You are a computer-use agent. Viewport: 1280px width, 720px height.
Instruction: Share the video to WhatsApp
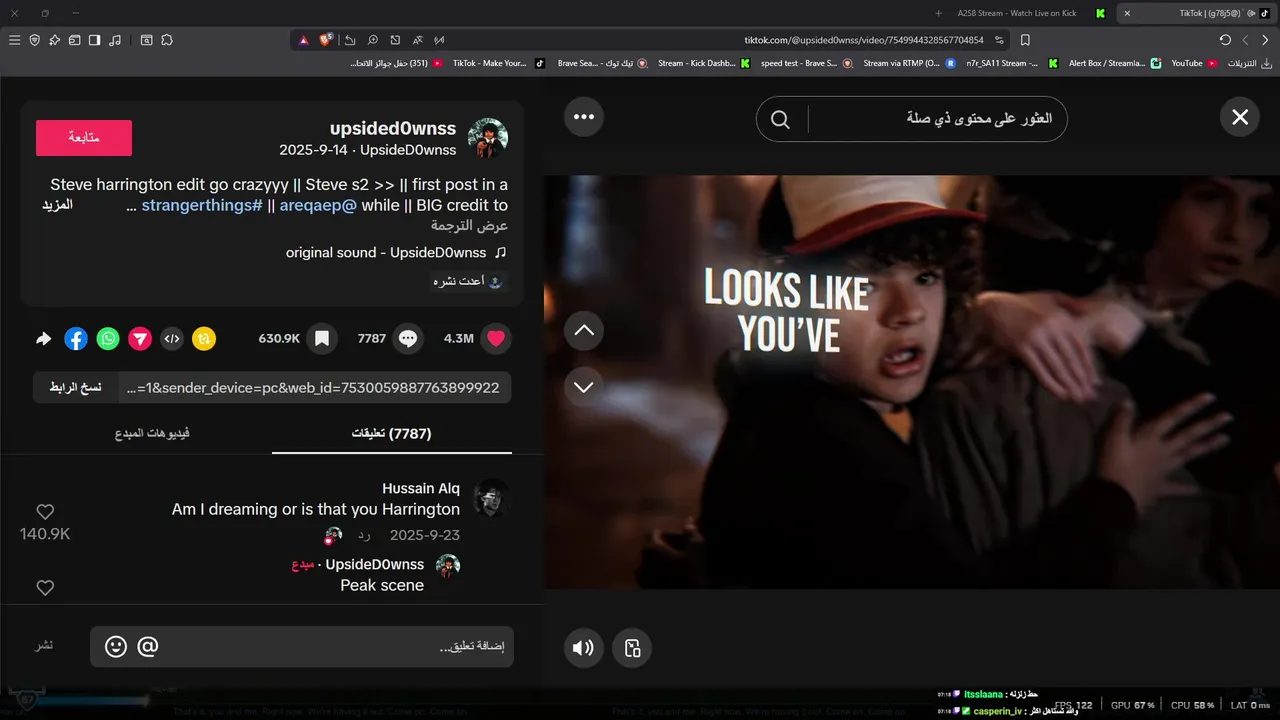pyautogui.click(x=108, y=339)
